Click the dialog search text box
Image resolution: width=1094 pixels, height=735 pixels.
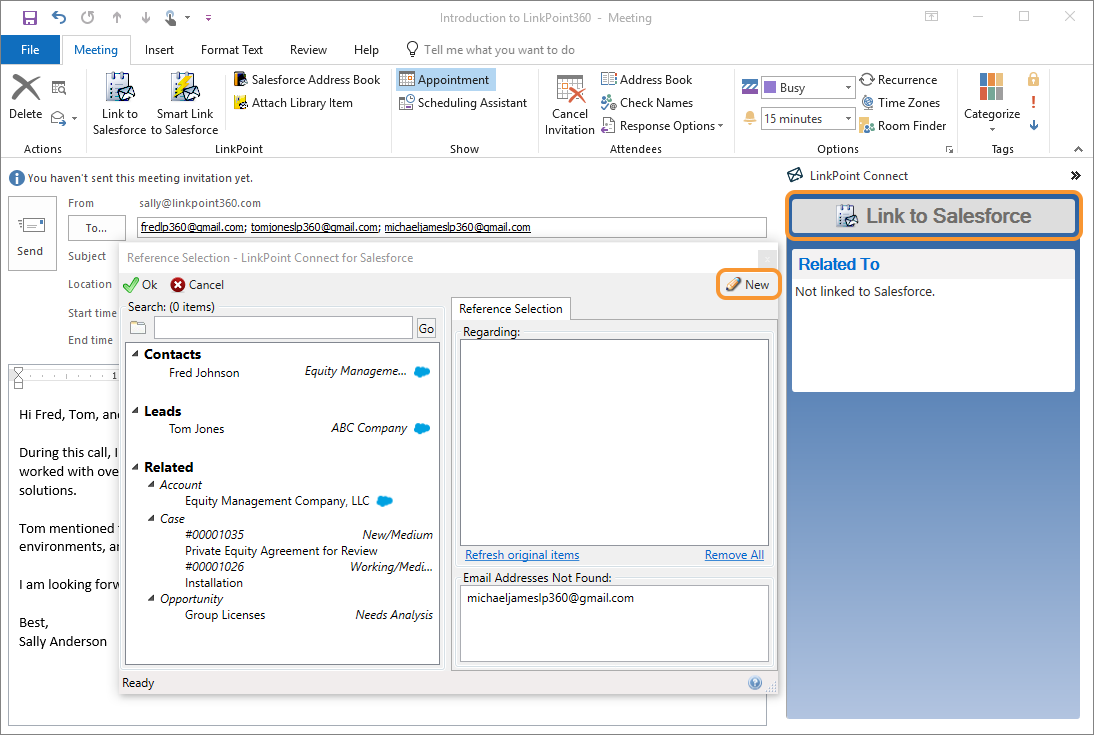pos(283,327)
